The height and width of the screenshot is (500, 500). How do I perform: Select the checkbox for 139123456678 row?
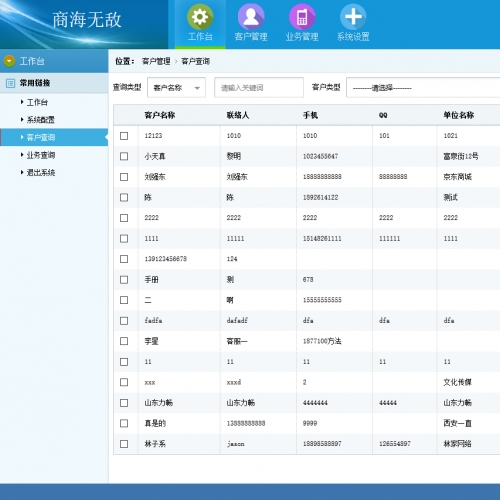click(124, 259)
